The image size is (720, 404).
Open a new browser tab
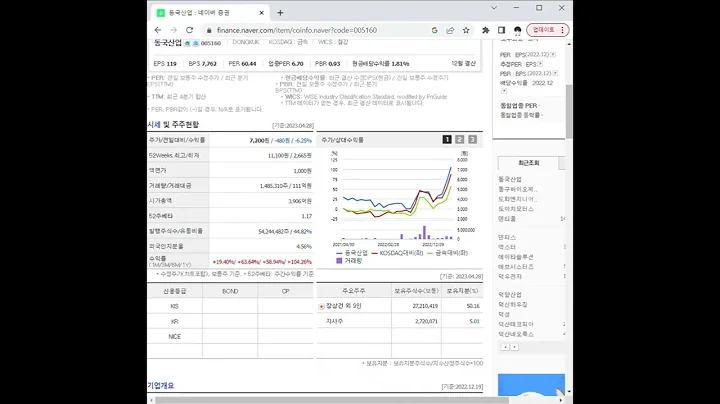[x=280, y=13]
